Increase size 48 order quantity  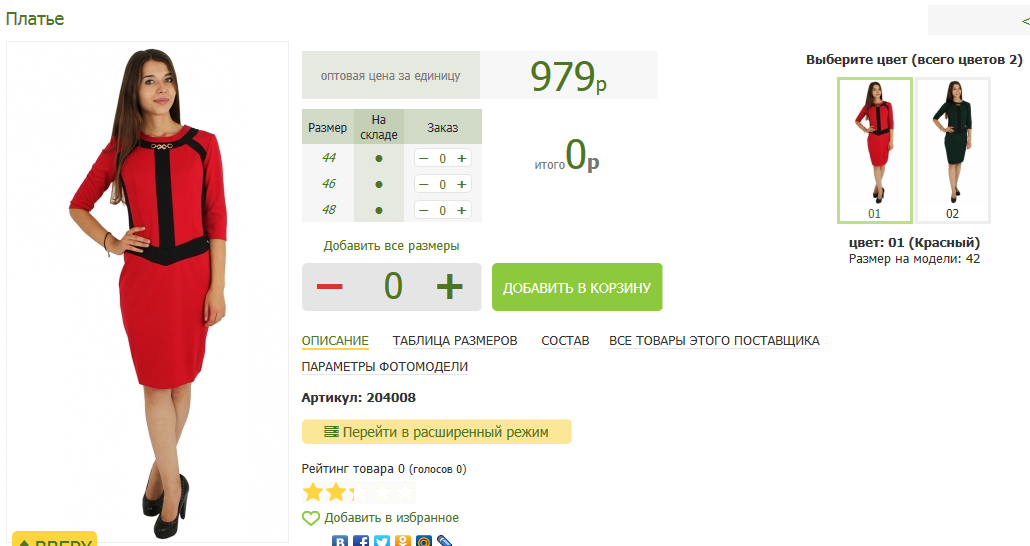pos(462,210)
